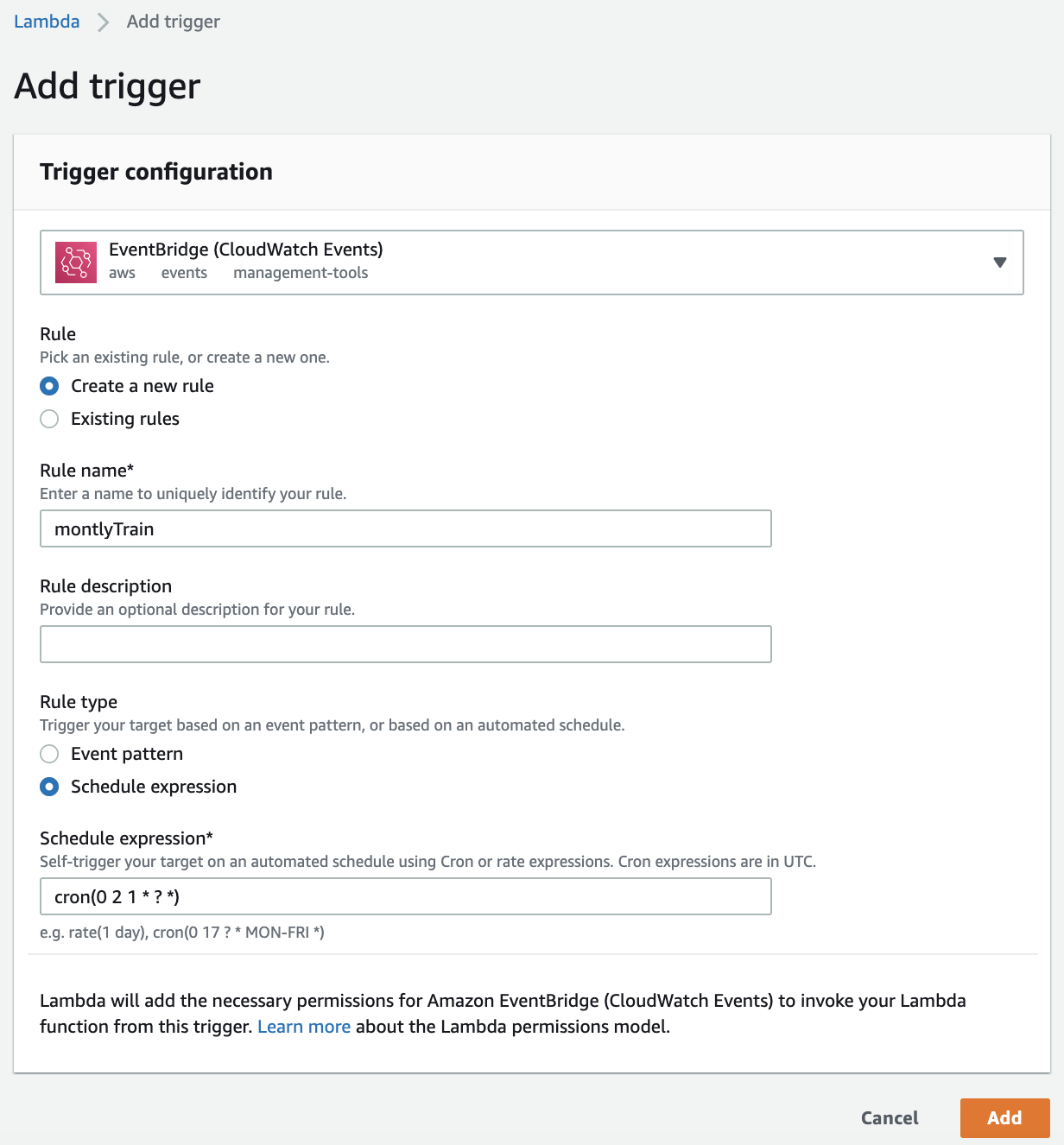Click the orange Add button

pos(1004,1118)
